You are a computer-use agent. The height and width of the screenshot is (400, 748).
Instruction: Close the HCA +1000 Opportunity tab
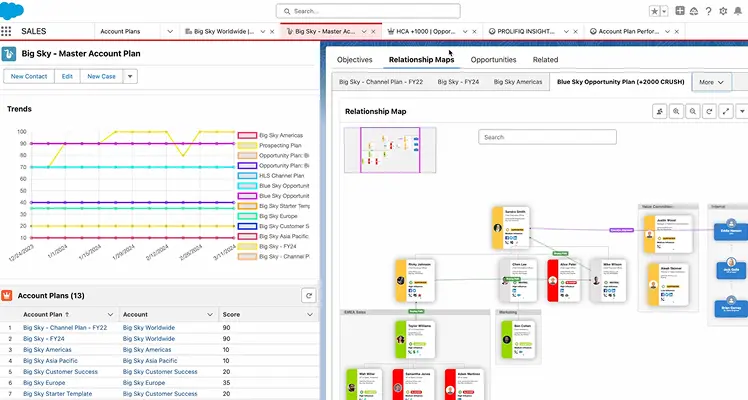pyautogui.click(x=474, y=31)
